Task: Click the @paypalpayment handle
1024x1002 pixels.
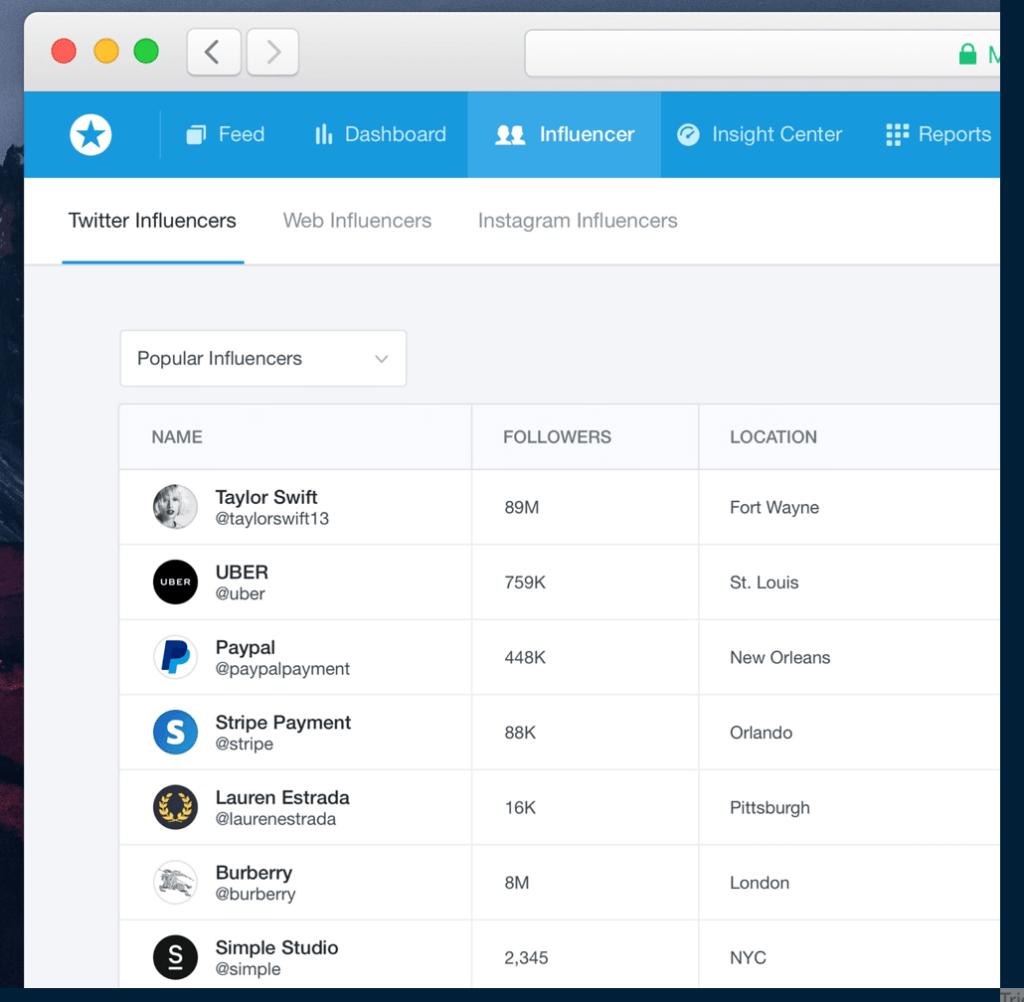Action: tap(283, 669)
